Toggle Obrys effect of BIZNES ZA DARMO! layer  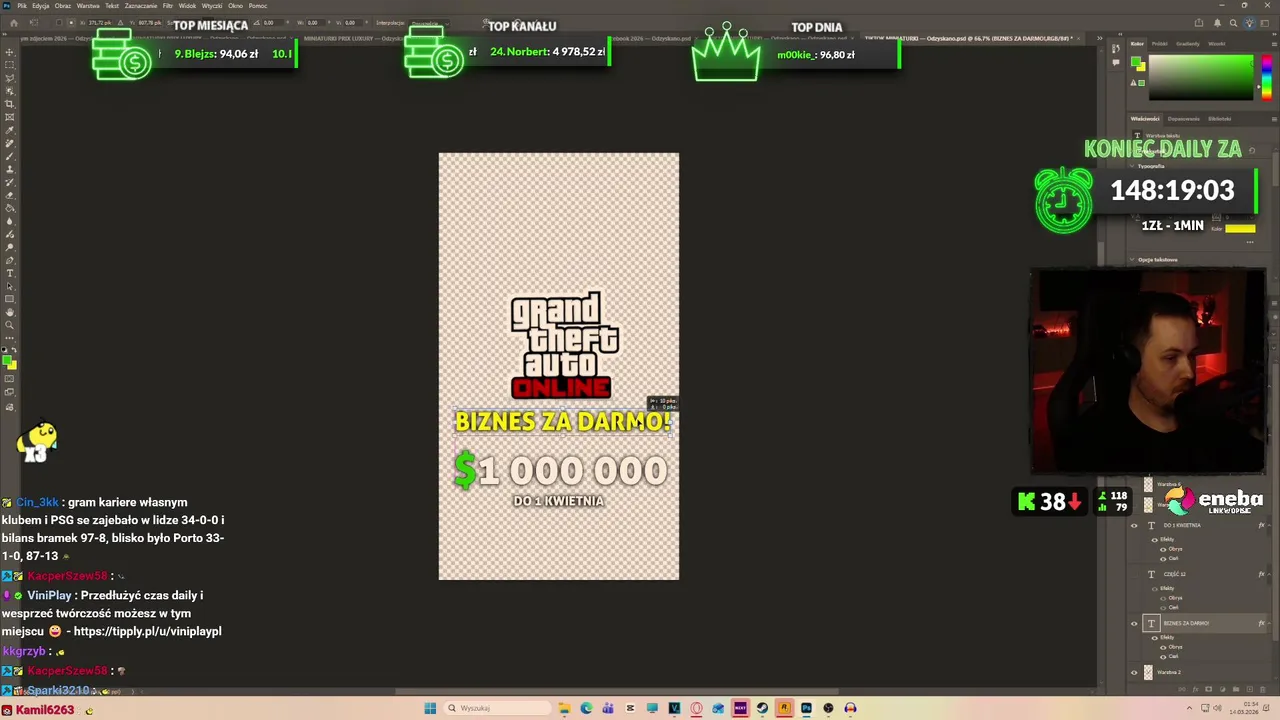click(x=1163, y=647)
